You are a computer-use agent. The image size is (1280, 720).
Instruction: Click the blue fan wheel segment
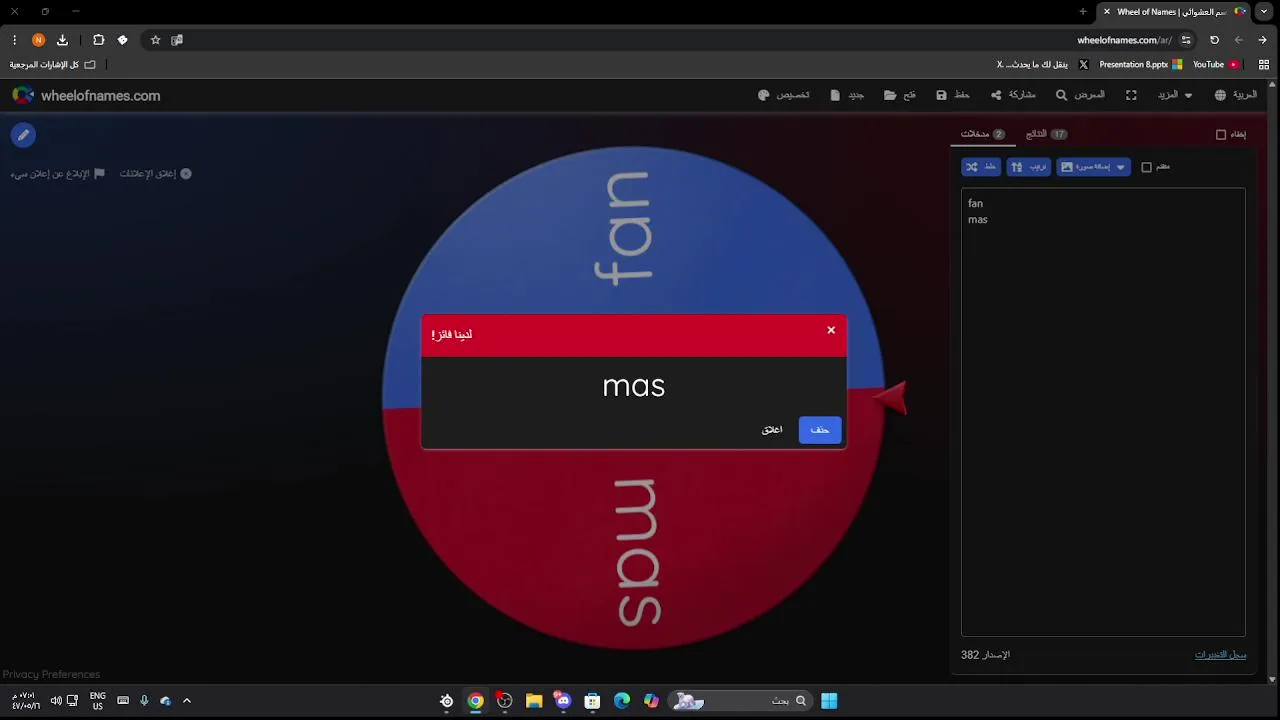(x=634, y=232)
